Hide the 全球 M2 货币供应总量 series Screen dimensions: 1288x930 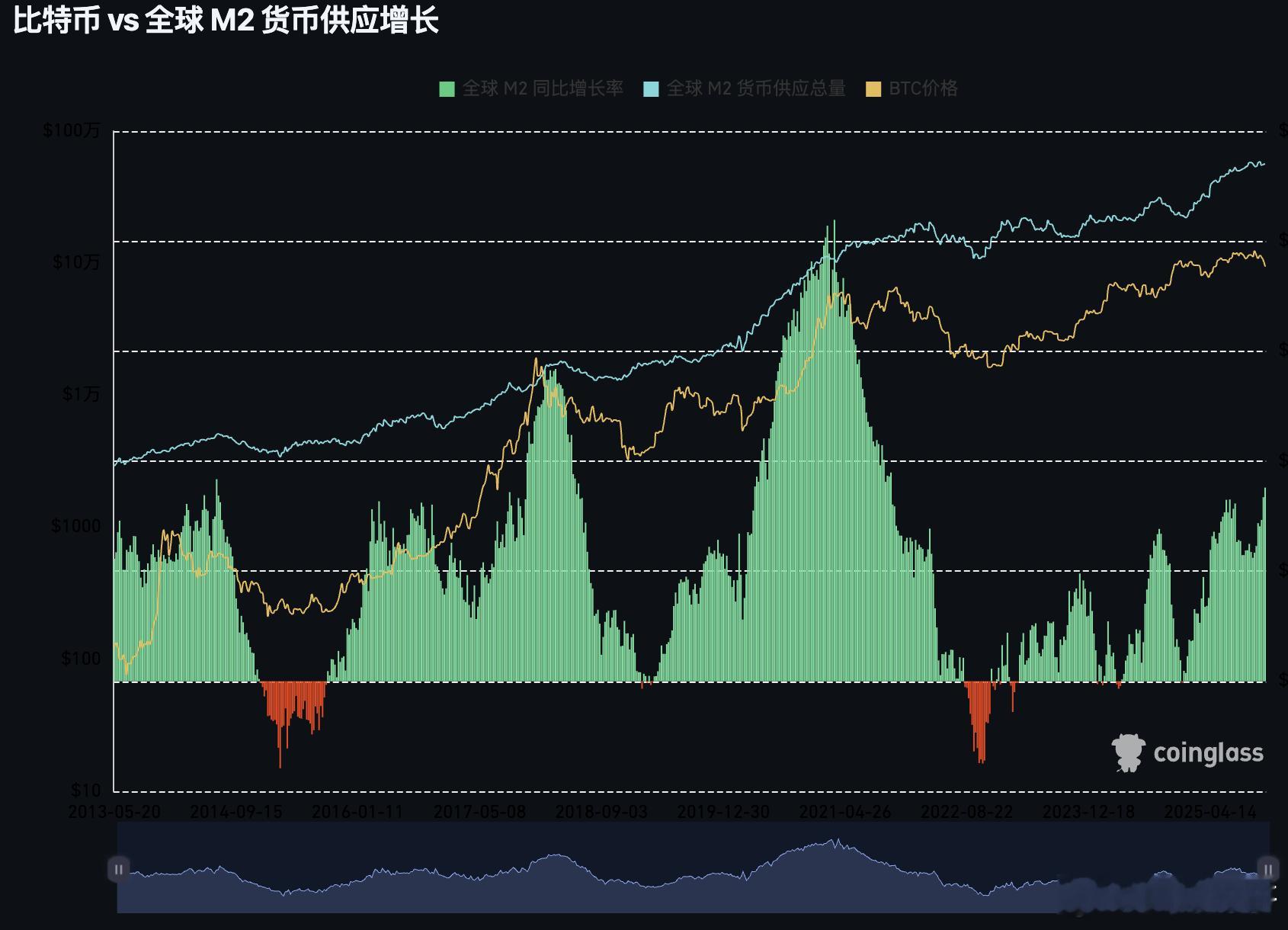coord(755,88)
